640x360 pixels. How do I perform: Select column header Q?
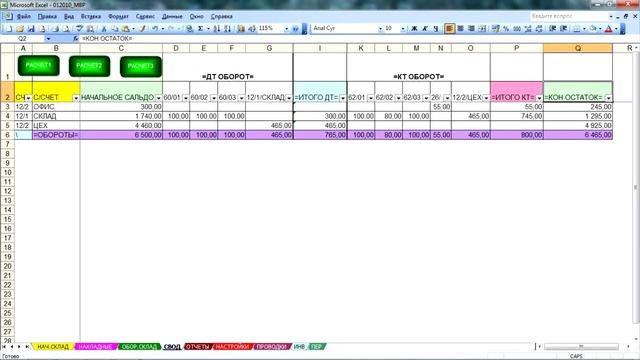pyautogui.click(x=578, y=48)
